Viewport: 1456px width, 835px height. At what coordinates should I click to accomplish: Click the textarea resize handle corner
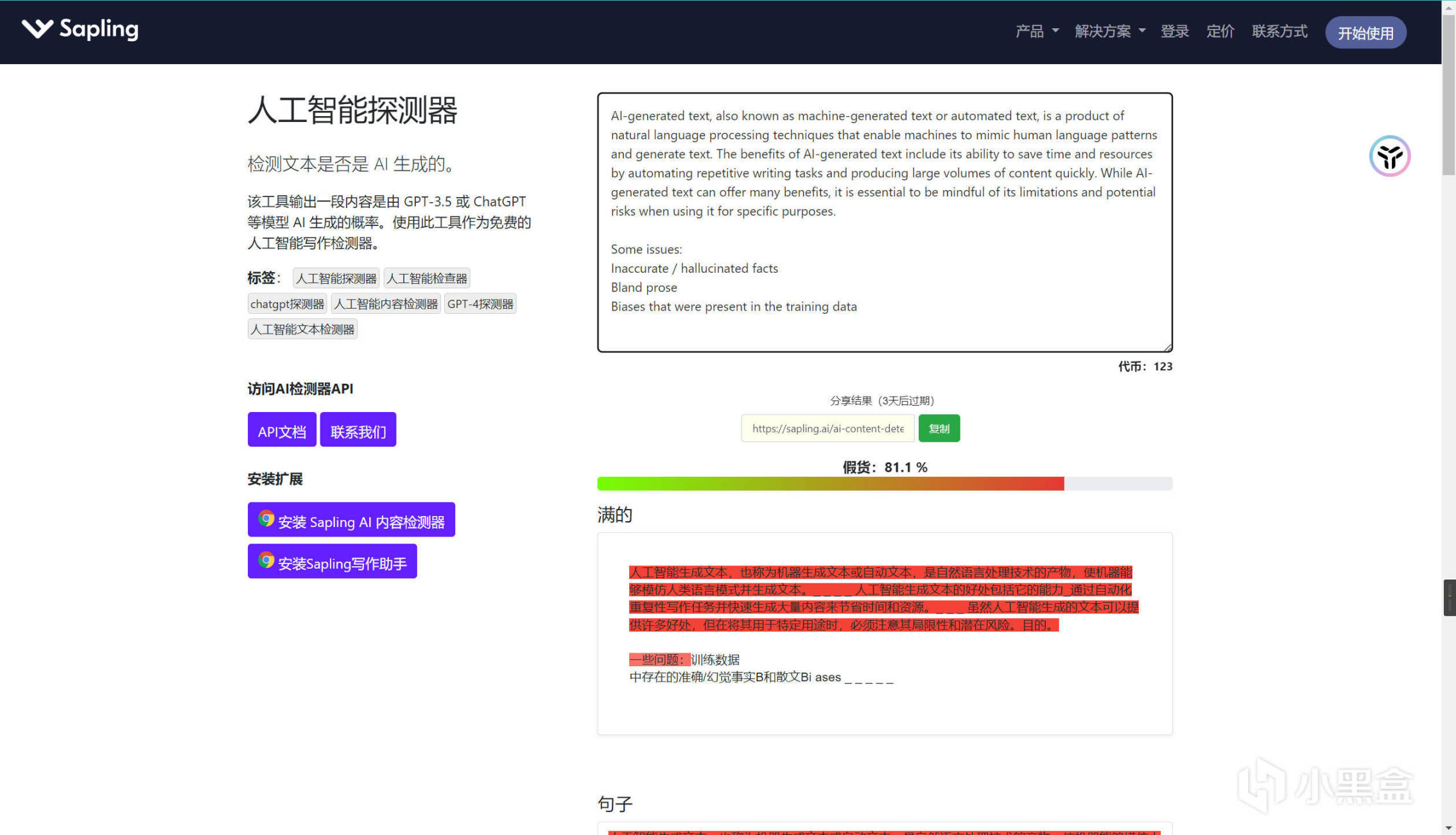pos(1168,347)
